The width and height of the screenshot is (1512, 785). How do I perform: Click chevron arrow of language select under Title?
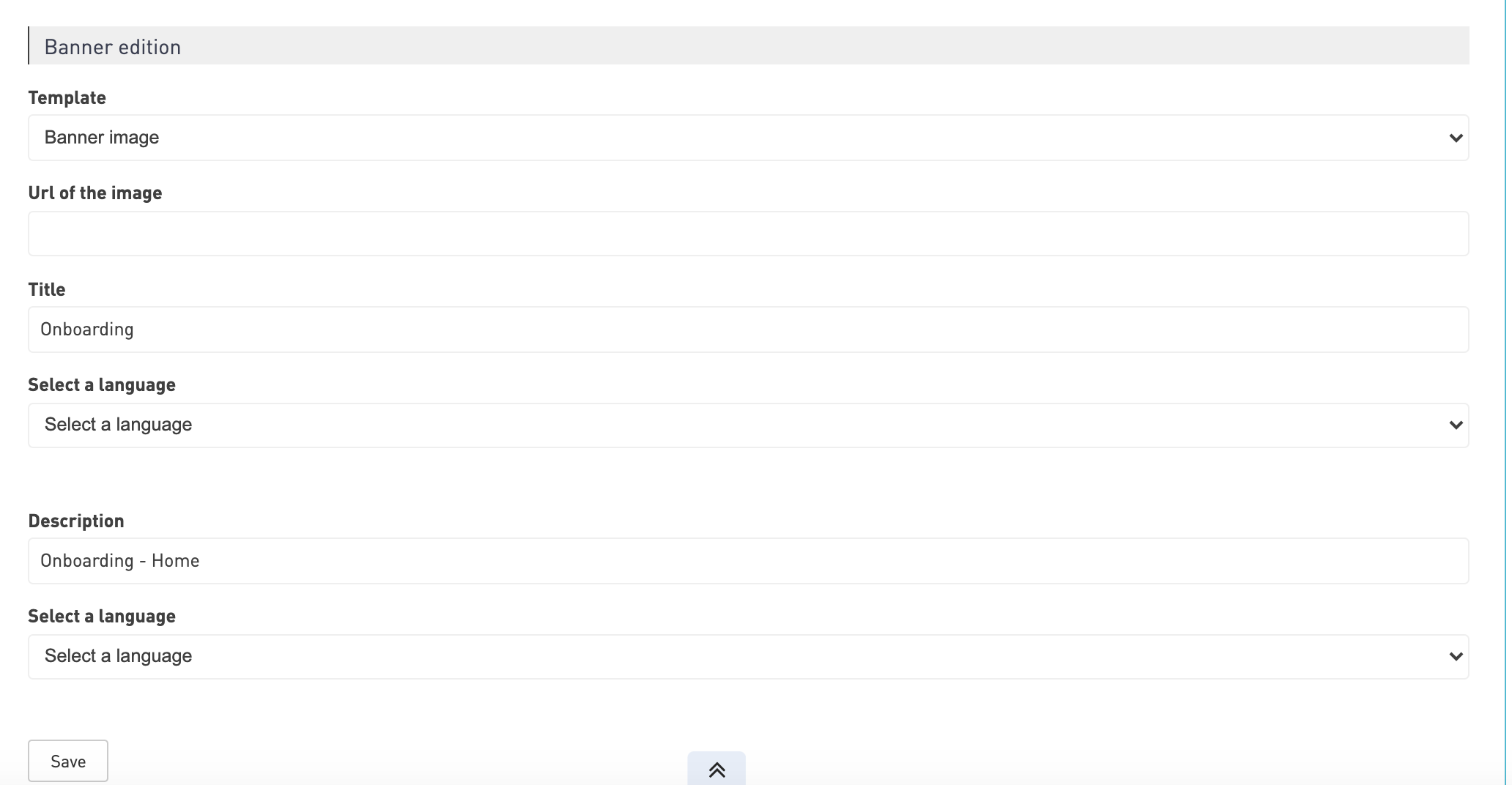(1456, 425)
